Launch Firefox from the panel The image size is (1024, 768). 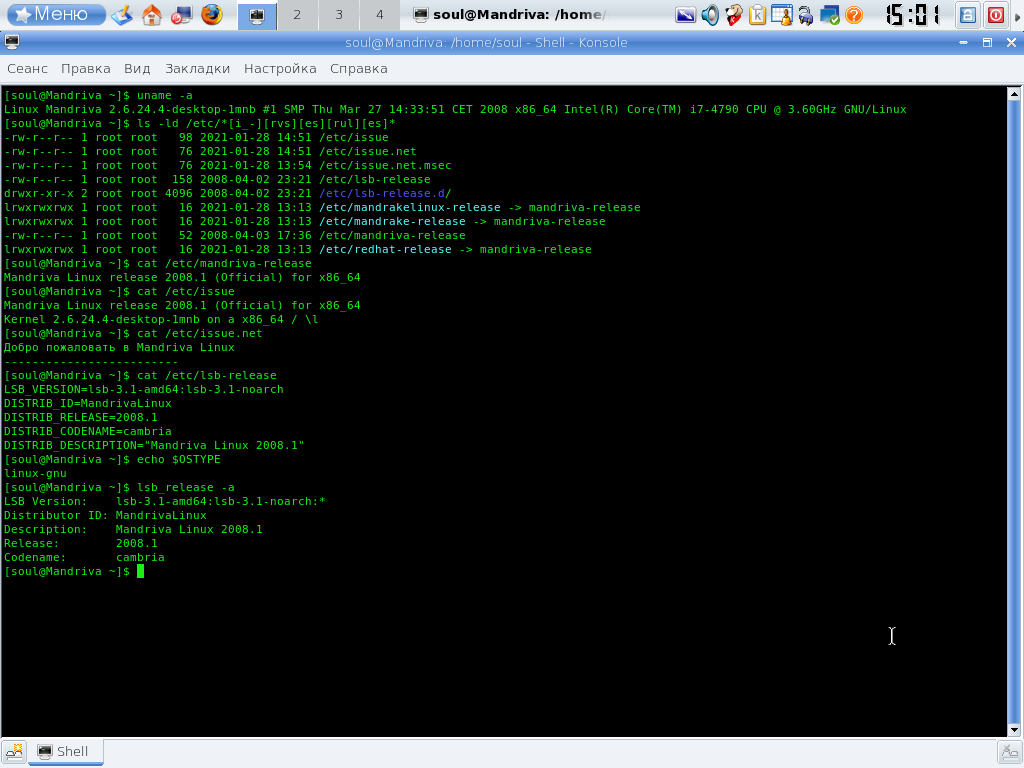click(x=212, y=14)
